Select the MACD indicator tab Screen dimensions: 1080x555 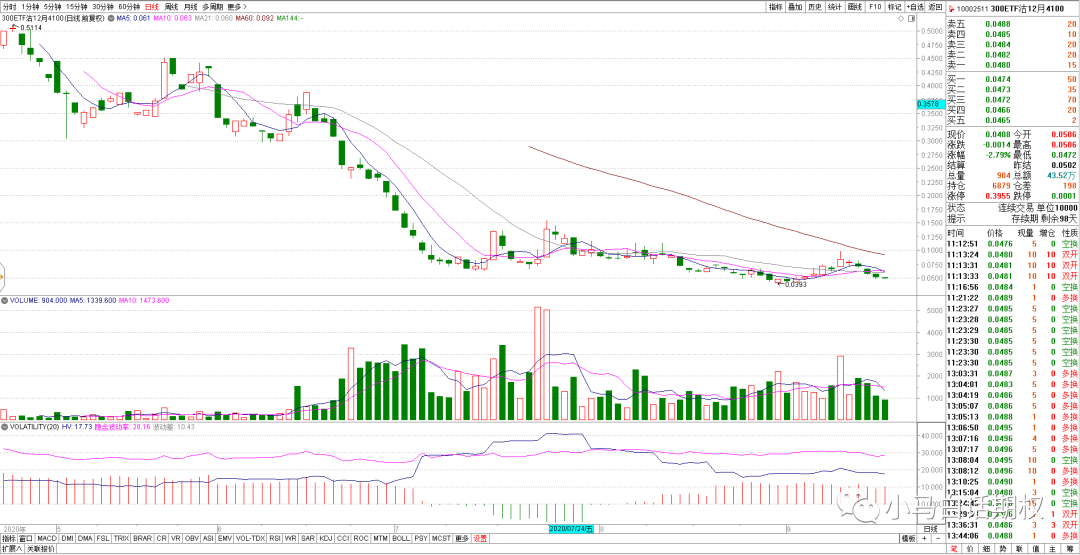tap(47, 538)
